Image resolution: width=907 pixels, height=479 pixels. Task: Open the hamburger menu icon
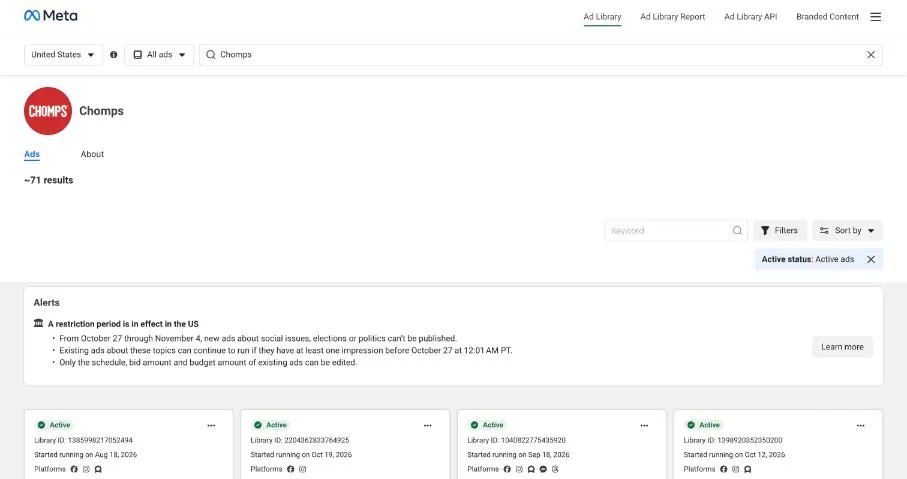coord(875,17)
